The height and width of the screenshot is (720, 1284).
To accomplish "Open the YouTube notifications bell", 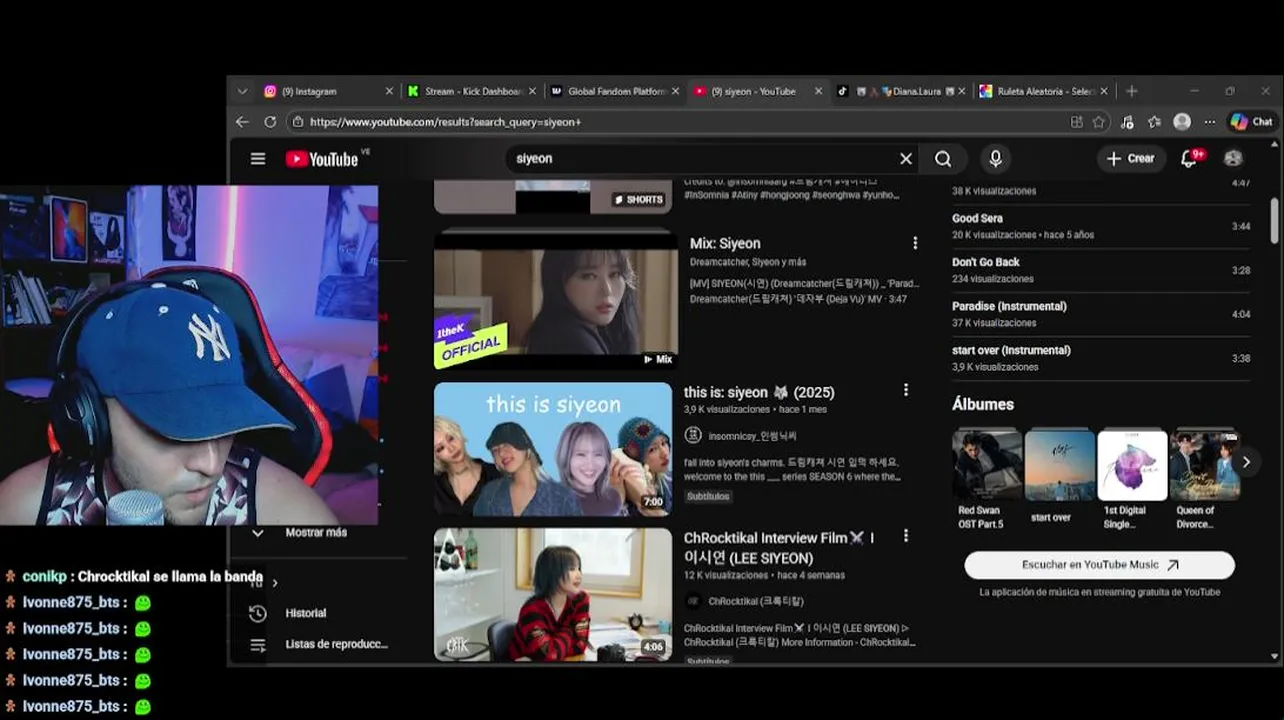I will 1190,159.
